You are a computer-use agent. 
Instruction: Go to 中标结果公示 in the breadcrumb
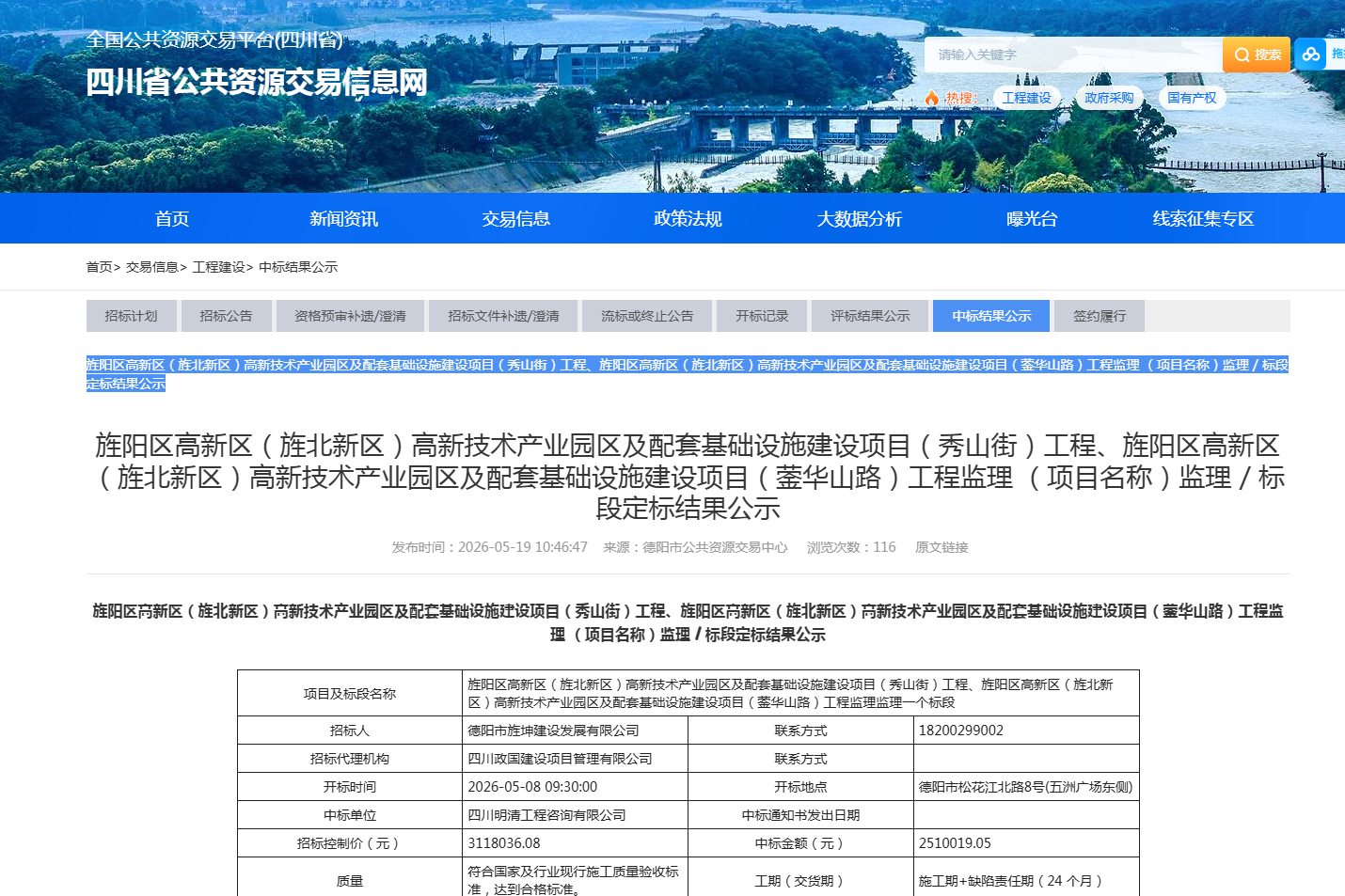(x=298, y=267)
